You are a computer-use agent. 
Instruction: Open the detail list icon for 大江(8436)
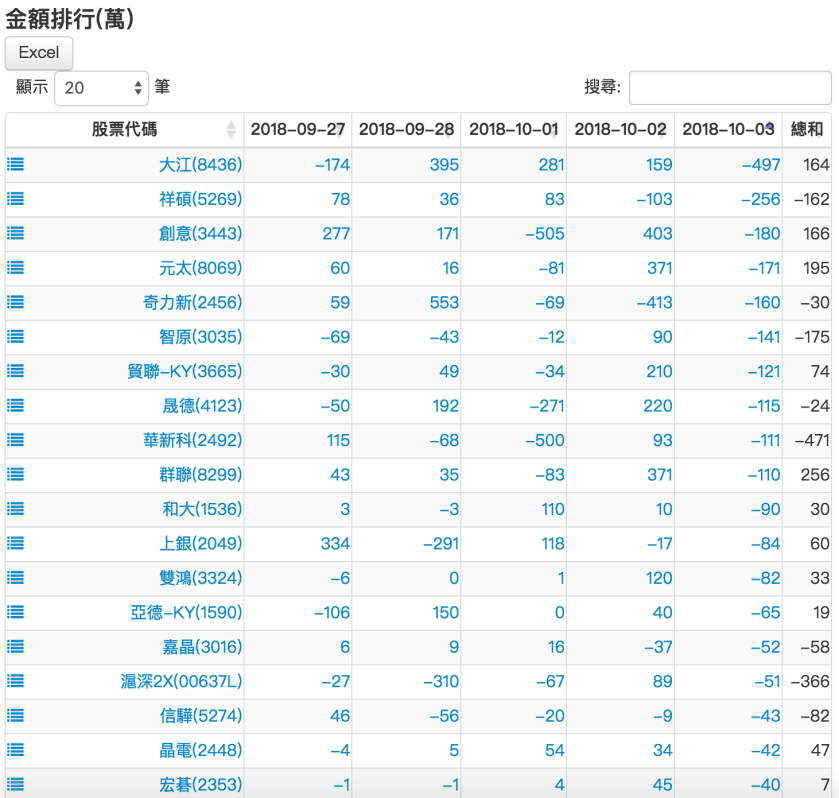(14, 164)
